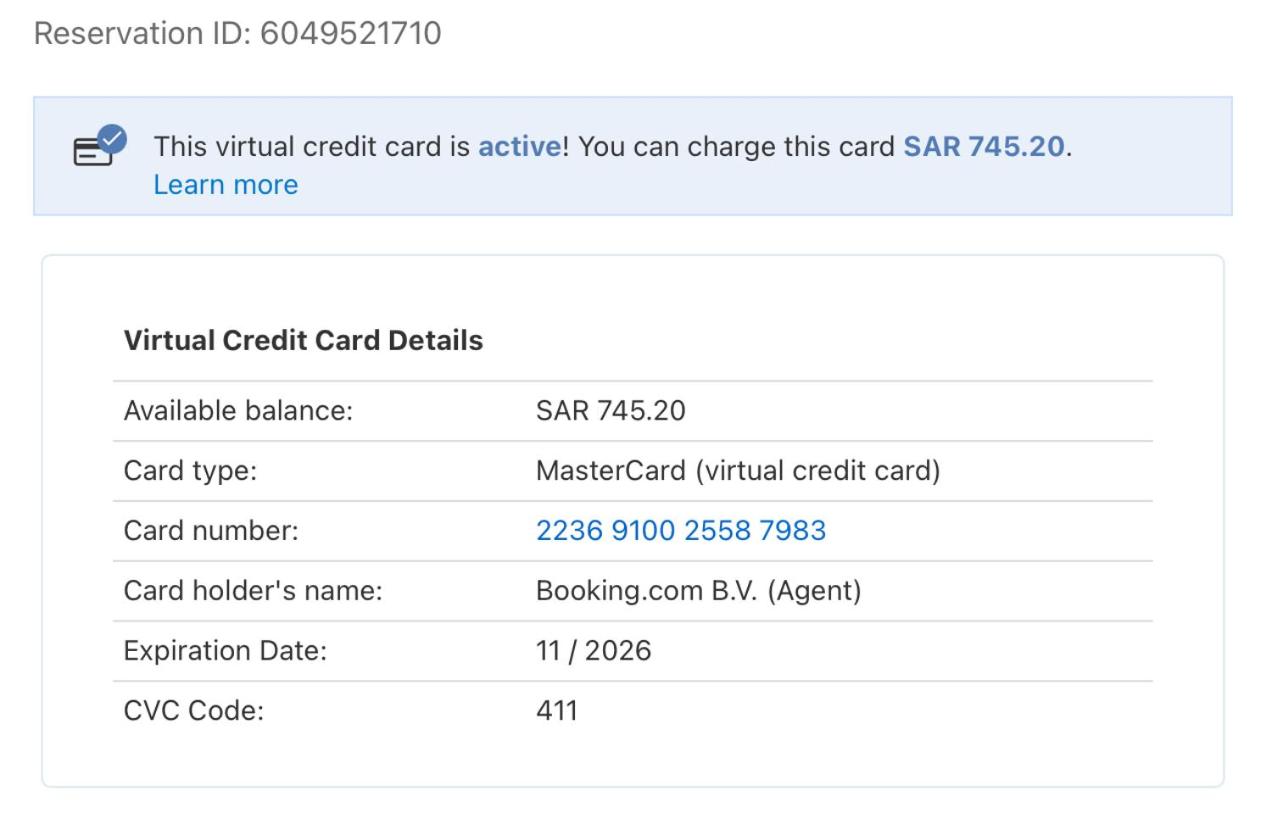1272x813 pixels.
Task: Click 'This virtual credit card is' banner text
Action: click(312, 147)
